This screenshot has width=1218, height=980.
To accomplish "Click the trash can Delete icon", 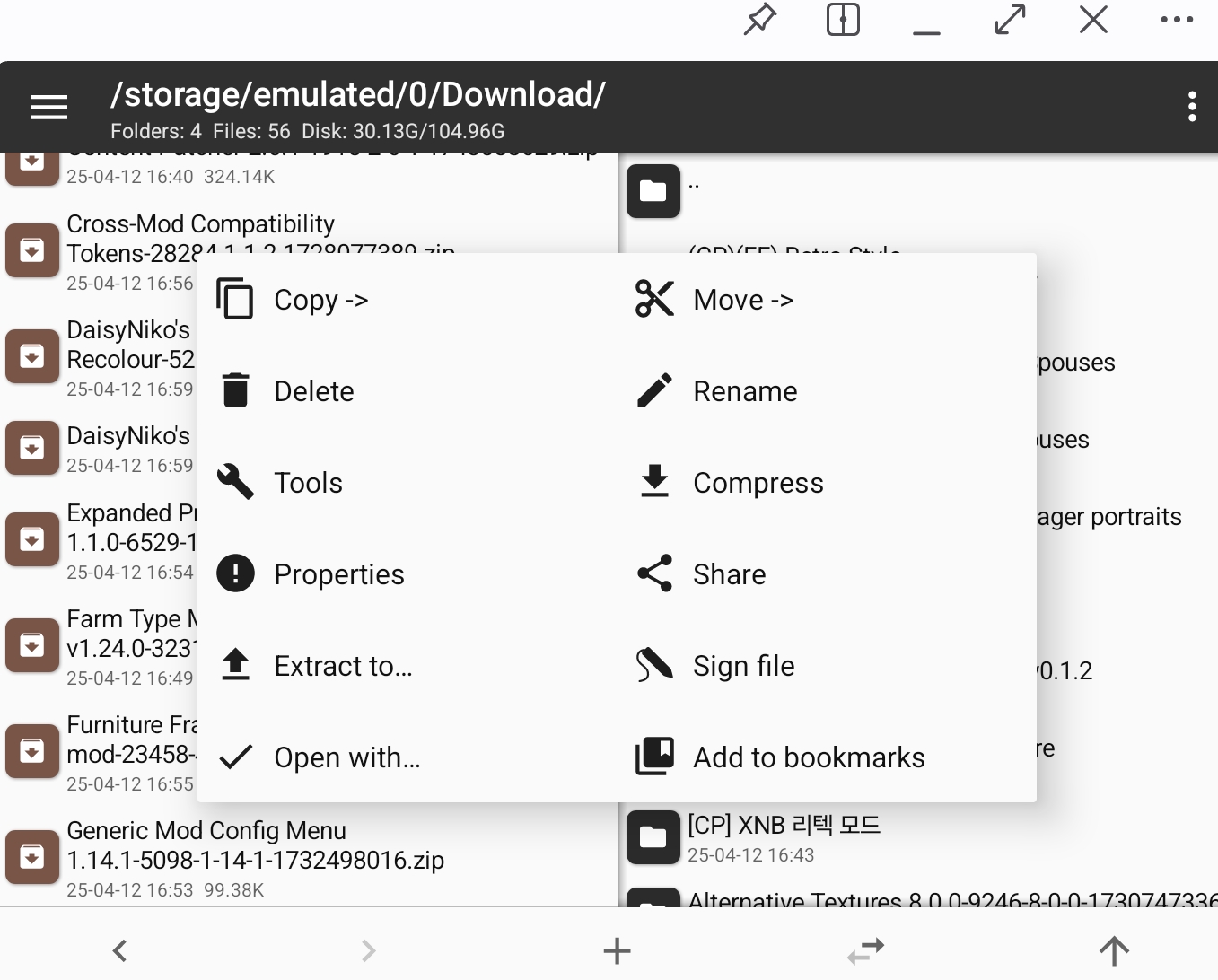I will click(235, 390).
